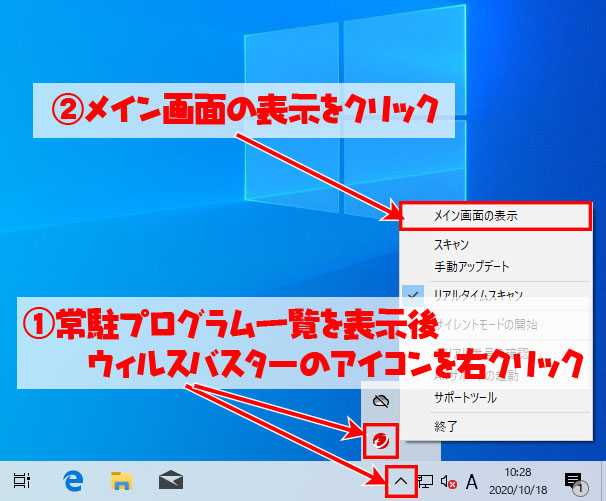This screenshot has height=501, width=606.
Task: Open the network status tray icon
Action: [x=425, y=482]
